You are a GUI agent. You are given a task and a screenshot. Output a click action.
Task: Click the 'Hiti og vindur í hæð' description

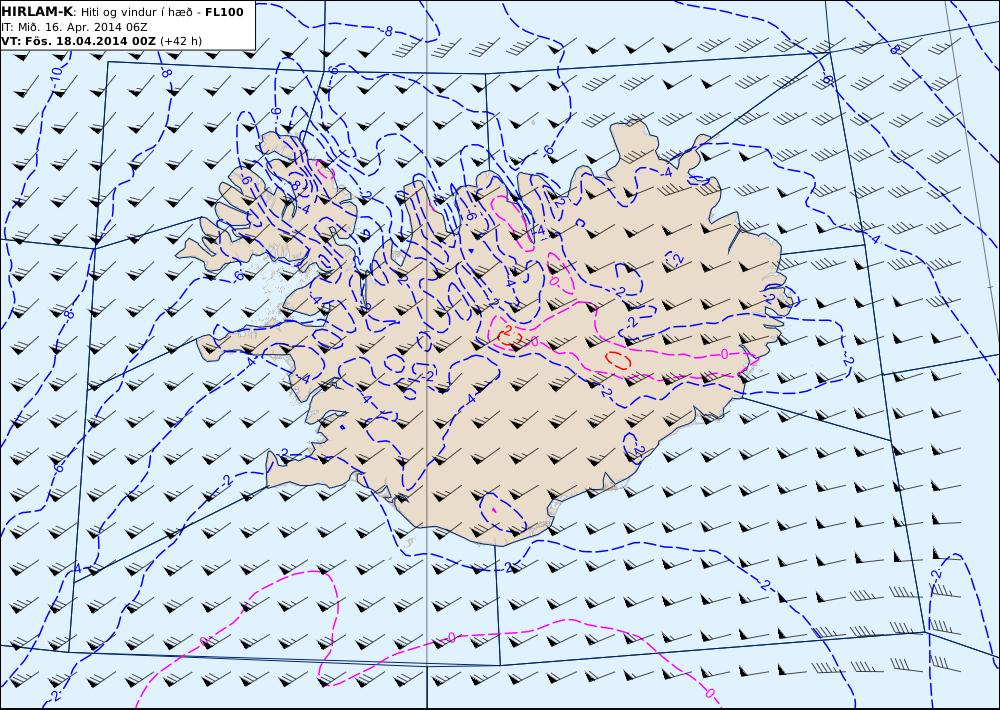(136, 11)
